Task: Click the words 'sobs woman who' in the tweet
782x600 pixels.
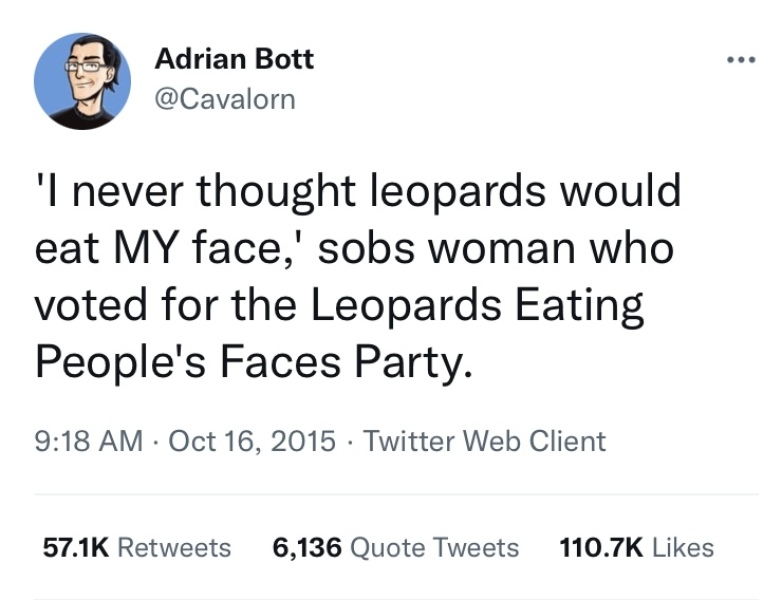Action: coord(502,248)
